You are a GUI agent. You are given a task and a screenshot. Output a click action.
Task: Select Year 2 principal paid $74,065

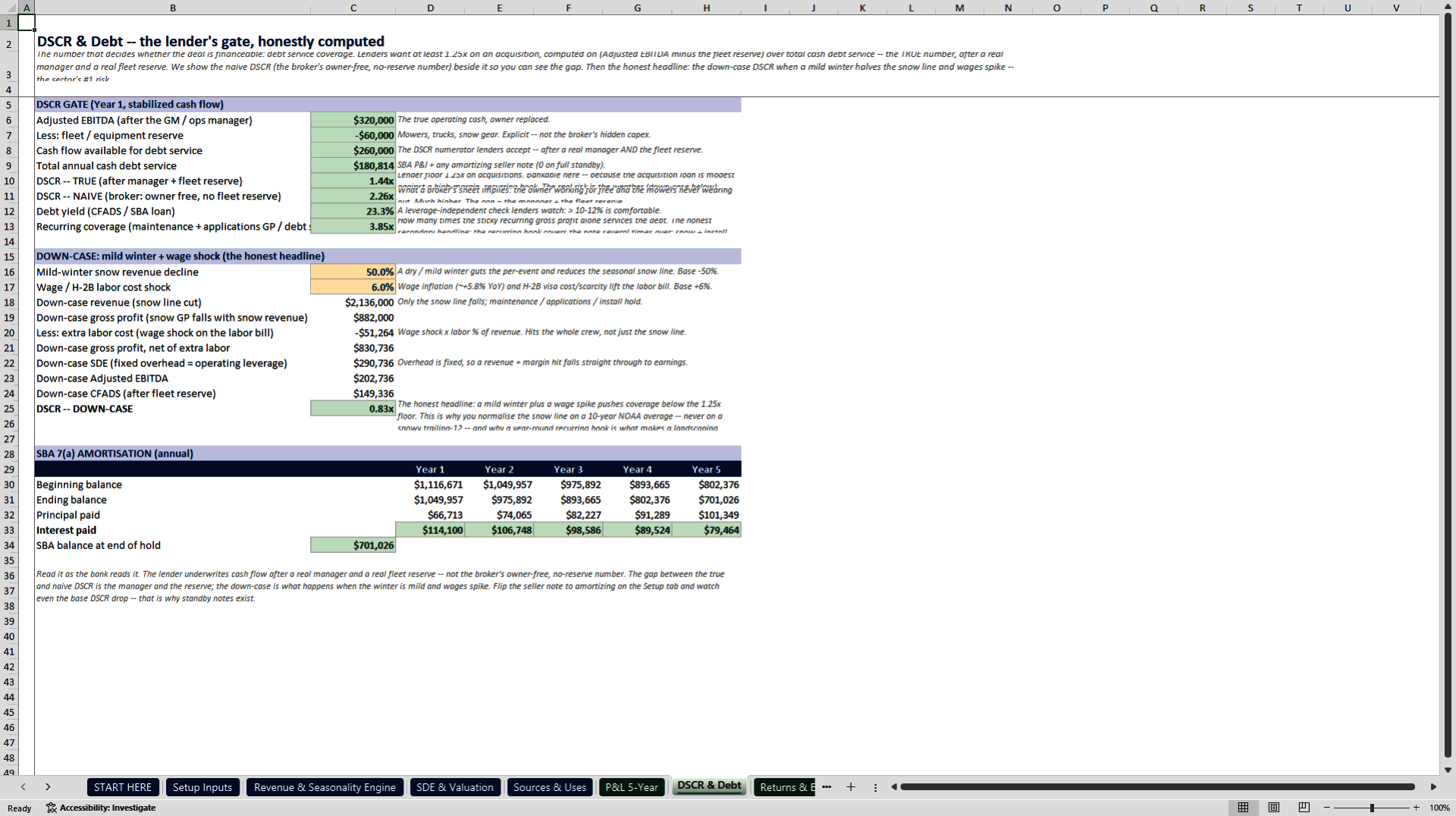[x=499, y=515]
